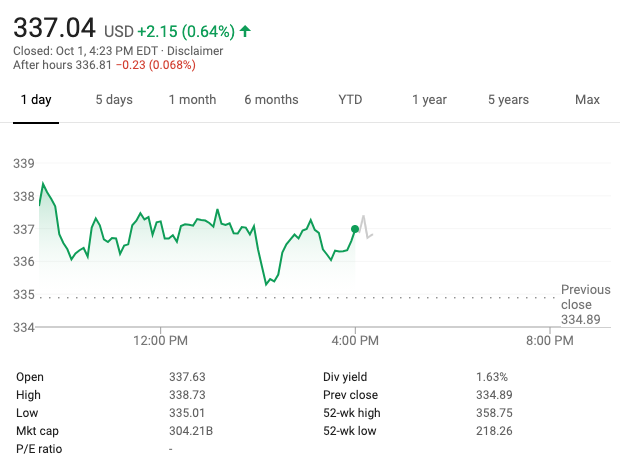Click the gray after-hours line segment
This screenshot has height=466, width=620.
(x=365, y=226)
